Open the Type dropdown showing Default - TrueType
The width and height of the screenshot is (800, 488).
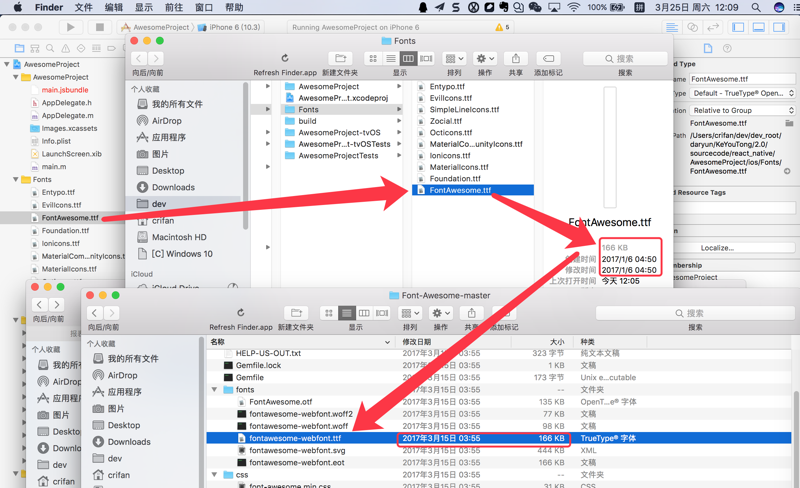coord(742,93)
